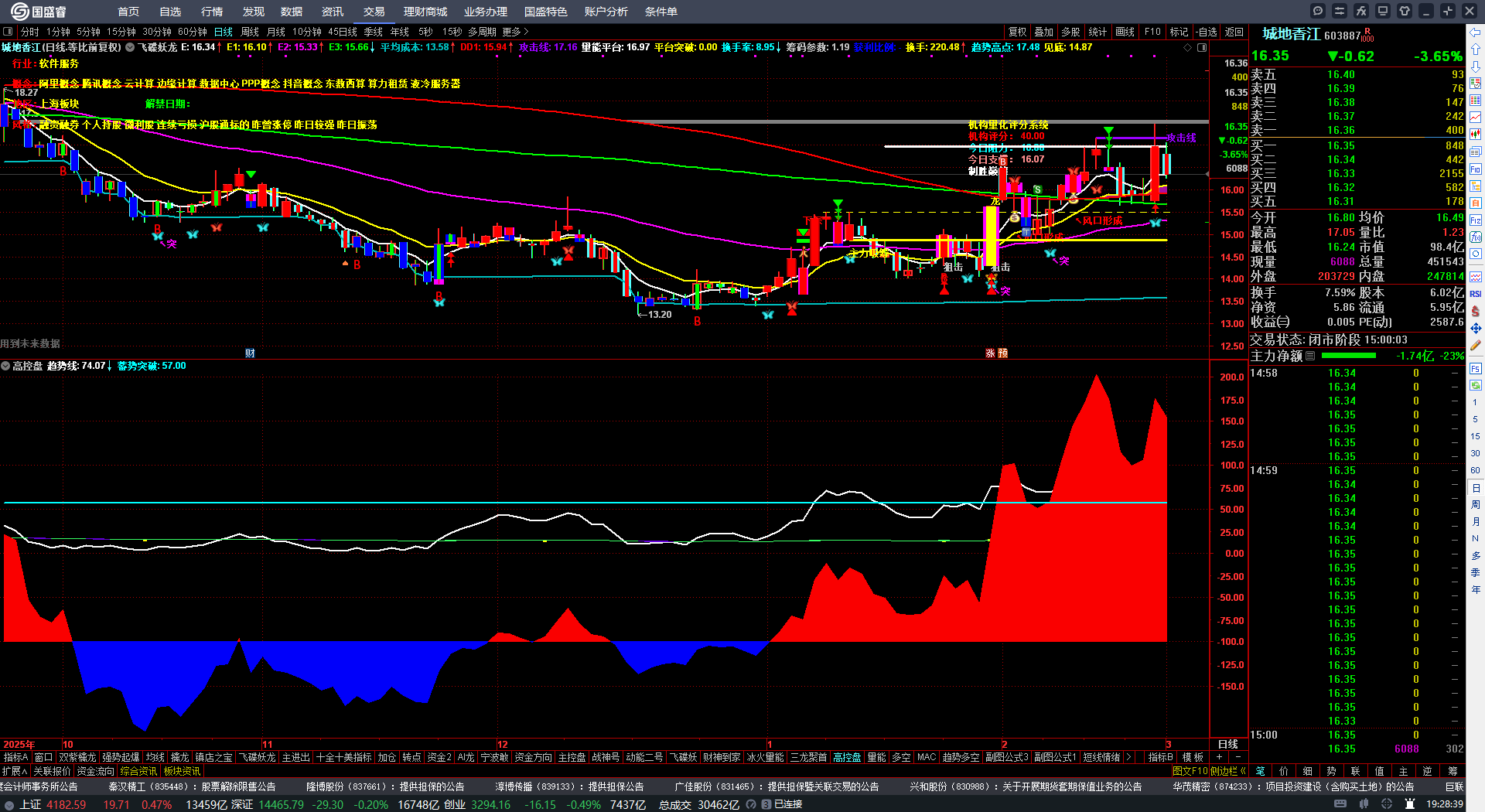1485x812 pixels.
Task: Switch the chart period to 月线
Action: (x=276, y=32)
